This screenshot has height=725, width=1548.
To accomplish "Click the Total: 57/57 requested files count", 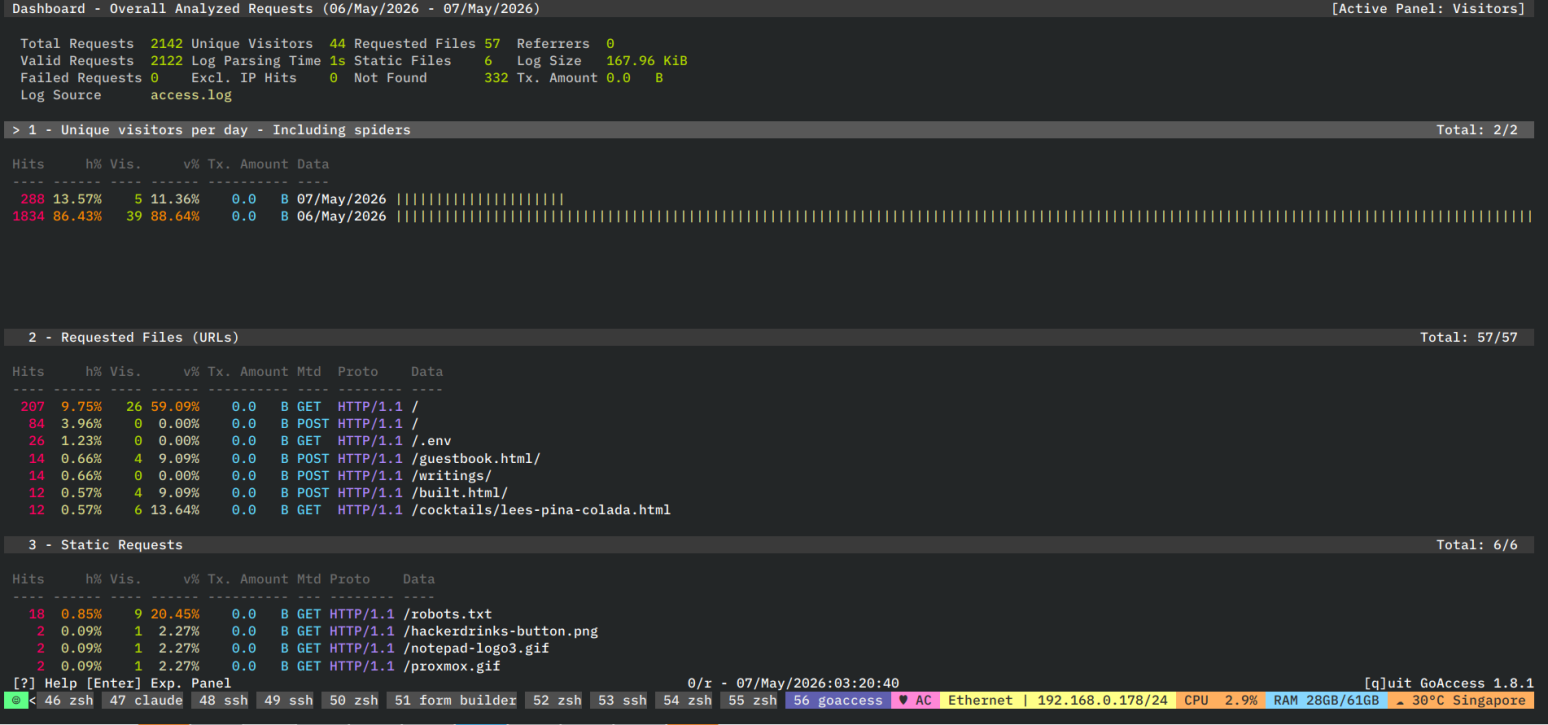I will [x=1469, y=337].
